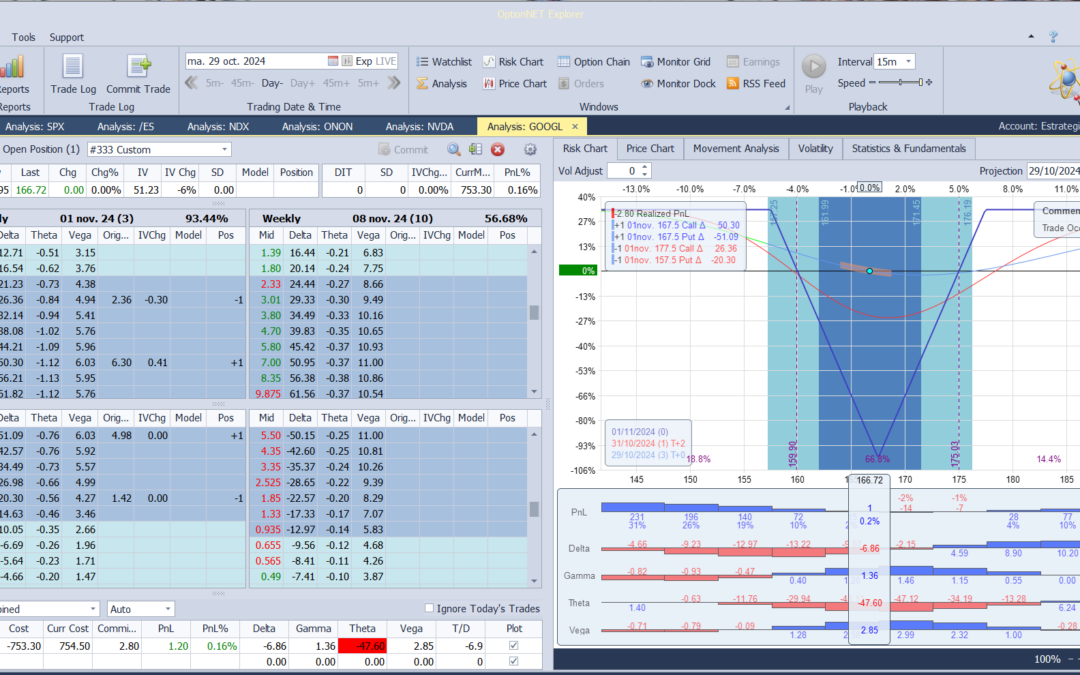Viewport: 1080px width, 675px height.
Task: Toggle Plot checkbox in the bottom totals row
Action: (515, 662)
